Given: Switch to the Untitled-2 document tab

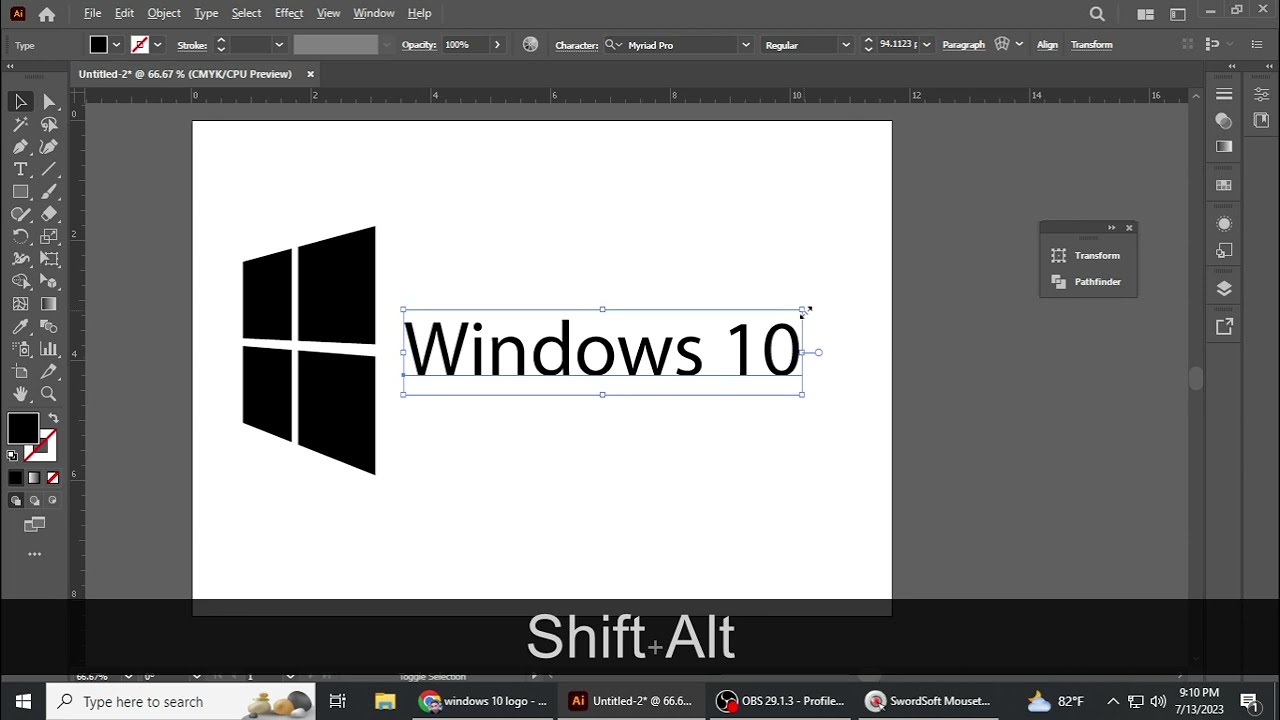Looking at the screenshot, I should pos(185,74).
